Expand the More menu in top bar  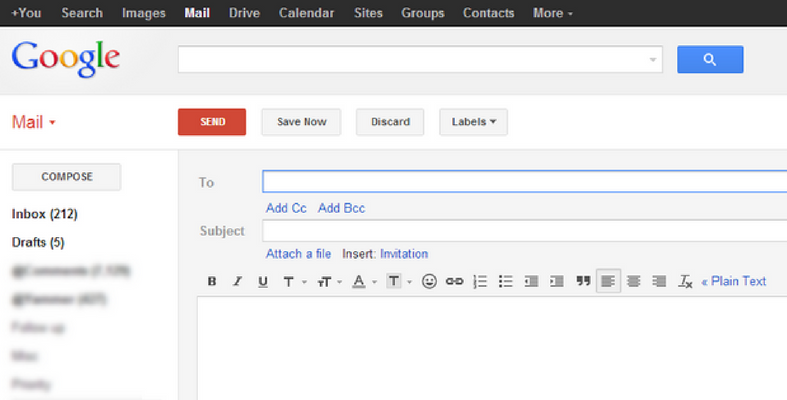pos(553,13)
